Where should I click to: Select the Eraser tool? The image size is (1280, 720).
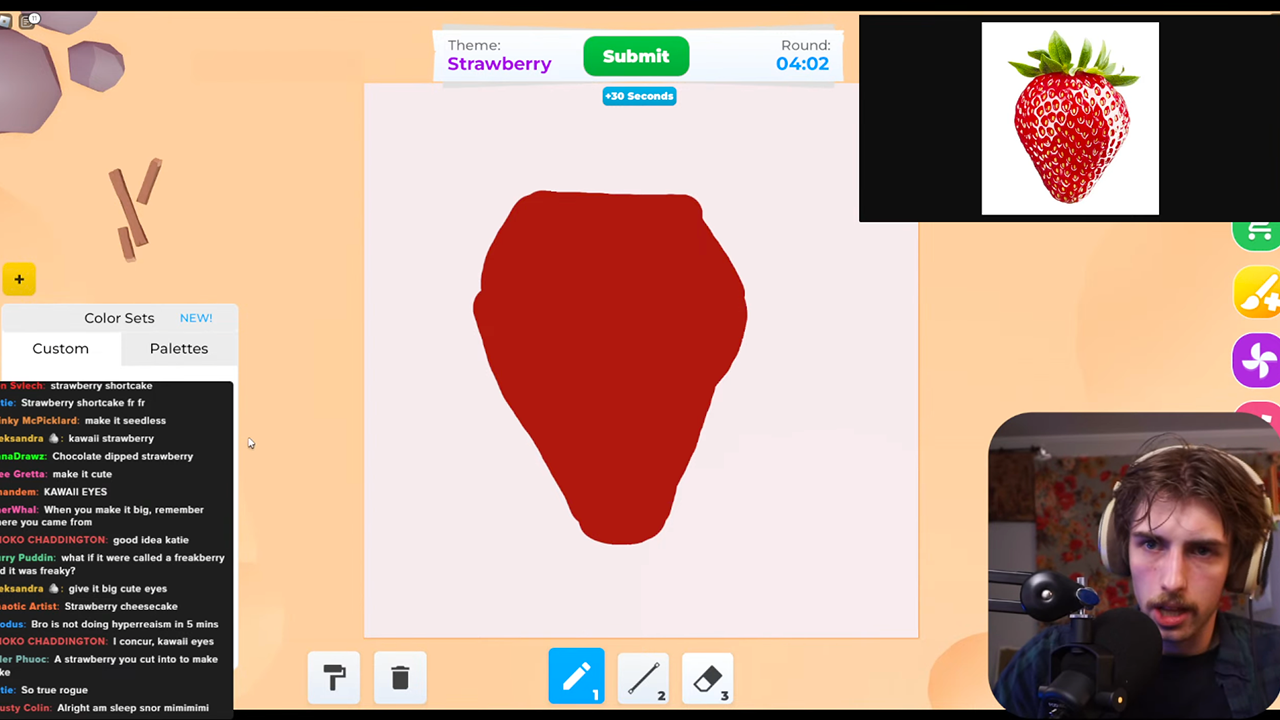tap(707, 678)
